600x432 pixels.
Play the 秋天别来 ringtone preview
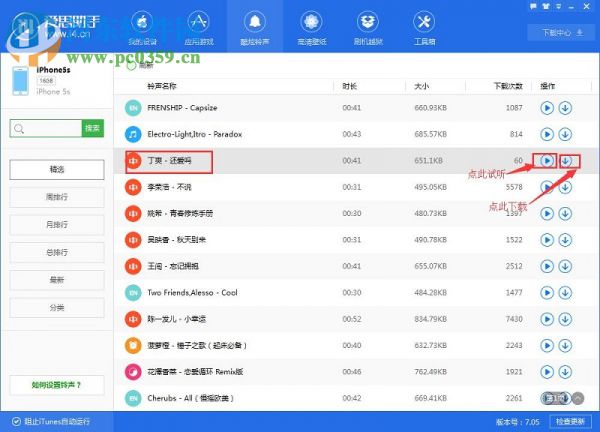pyautogui.click(x=547, y=240)
